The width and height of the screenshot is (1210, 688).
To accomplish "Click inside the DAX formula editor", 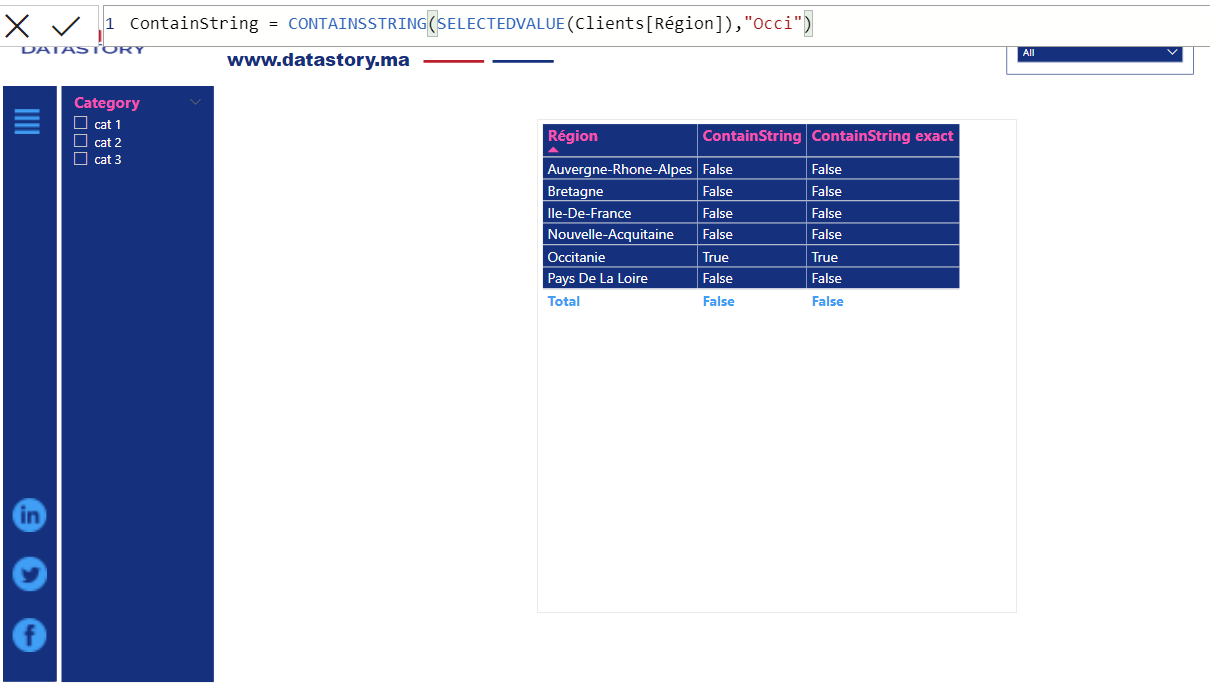I will (x=600, y=23).
